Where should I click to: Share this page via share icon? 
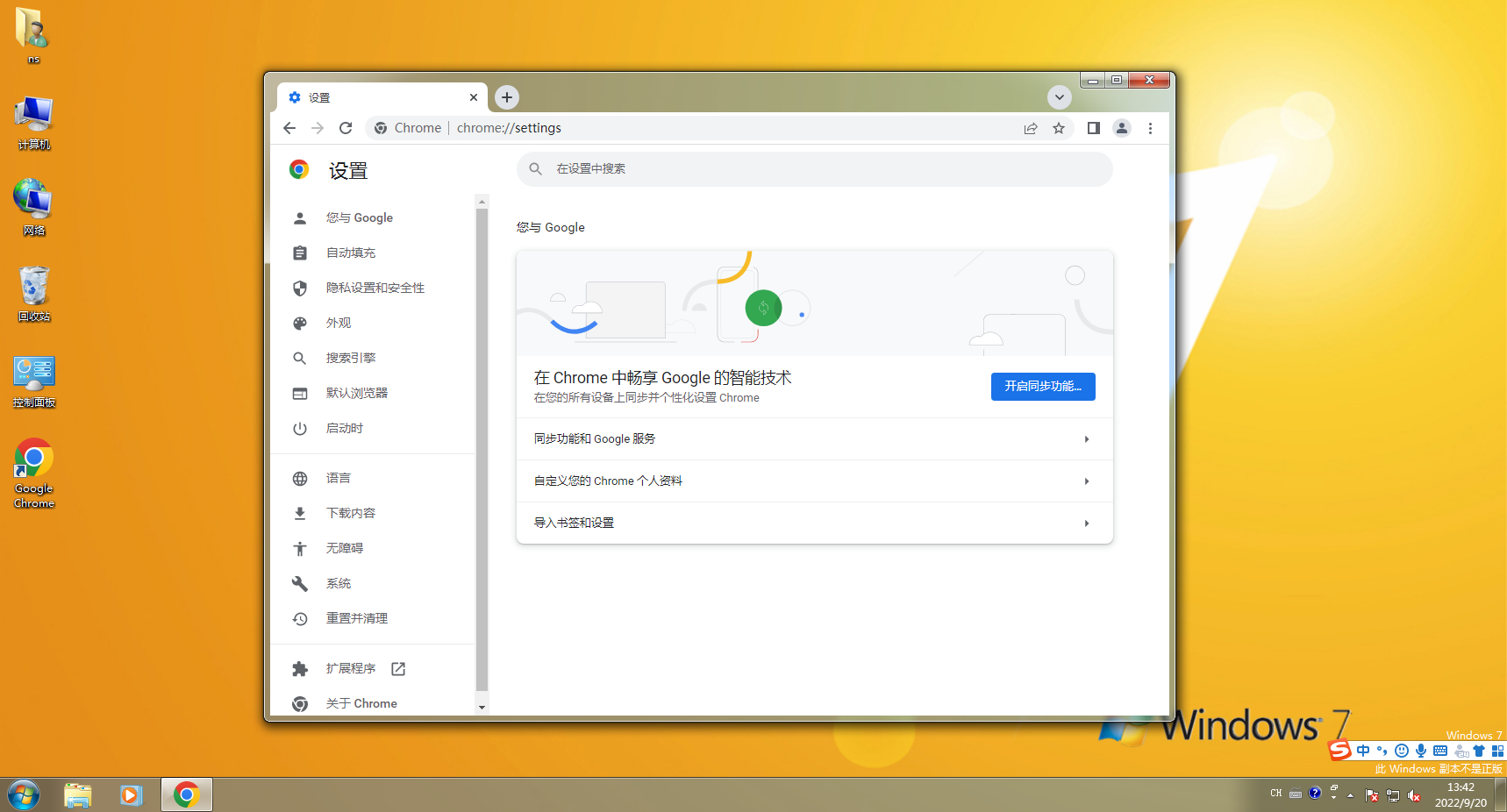(x=1031, y=128)
